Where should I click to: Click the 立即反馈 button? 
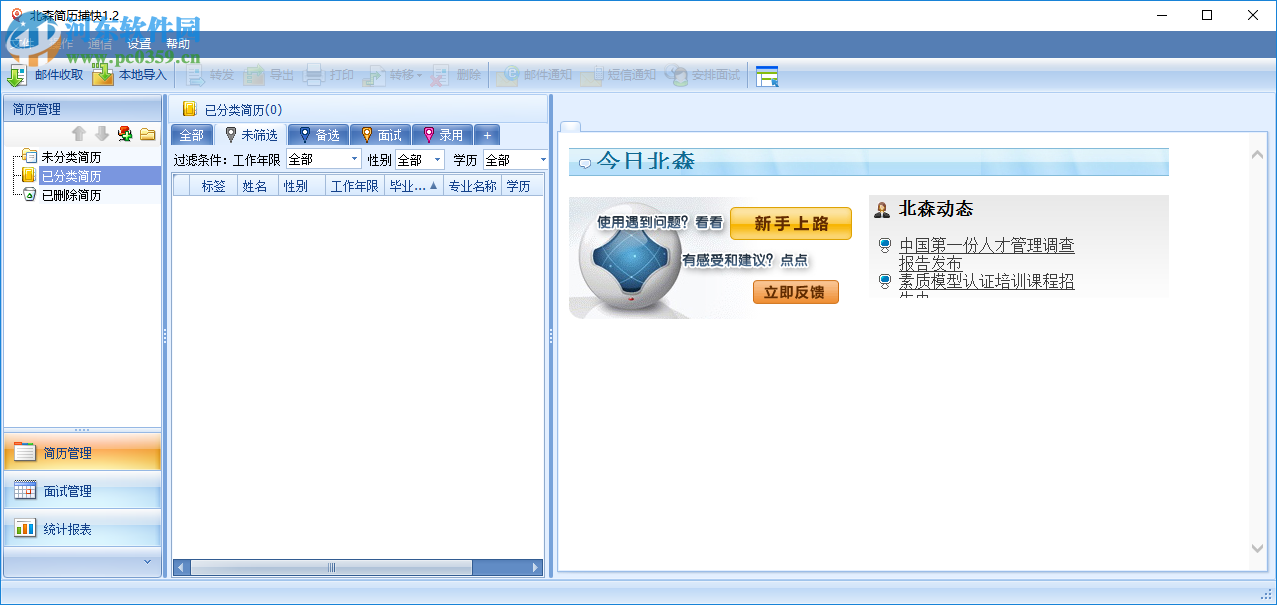click(x=795, y=292)
